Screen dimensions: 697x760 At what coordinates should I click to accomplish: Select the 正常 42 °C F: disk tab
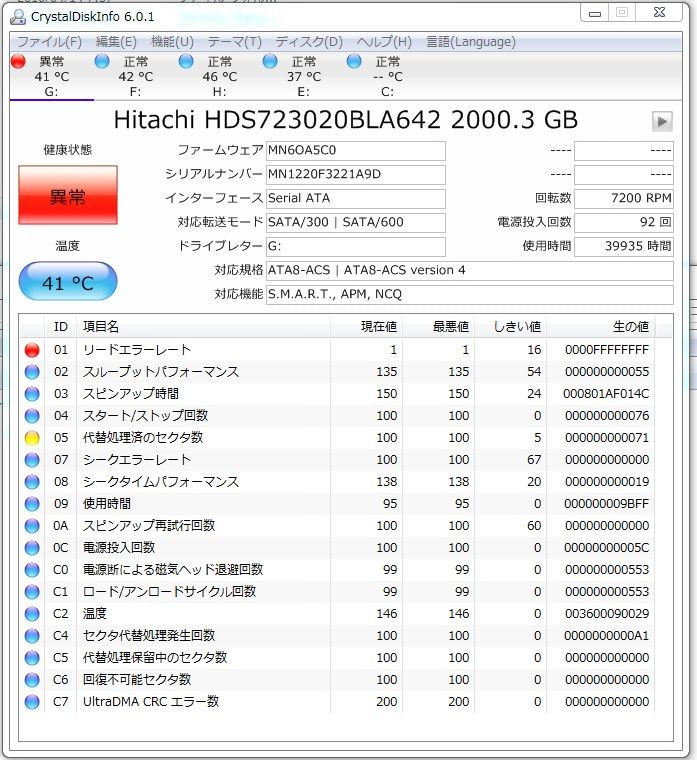pyautogui.click(x=136, y=77)
